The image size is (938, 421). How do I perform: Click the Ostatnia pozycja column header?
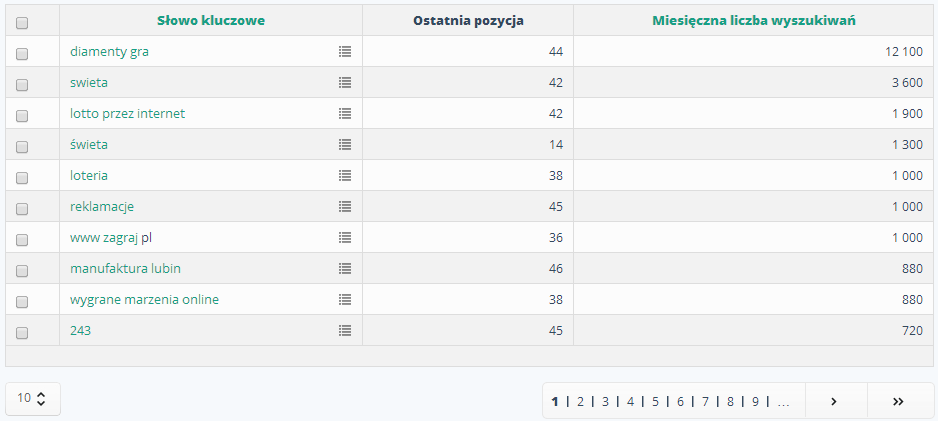point(467,20)
